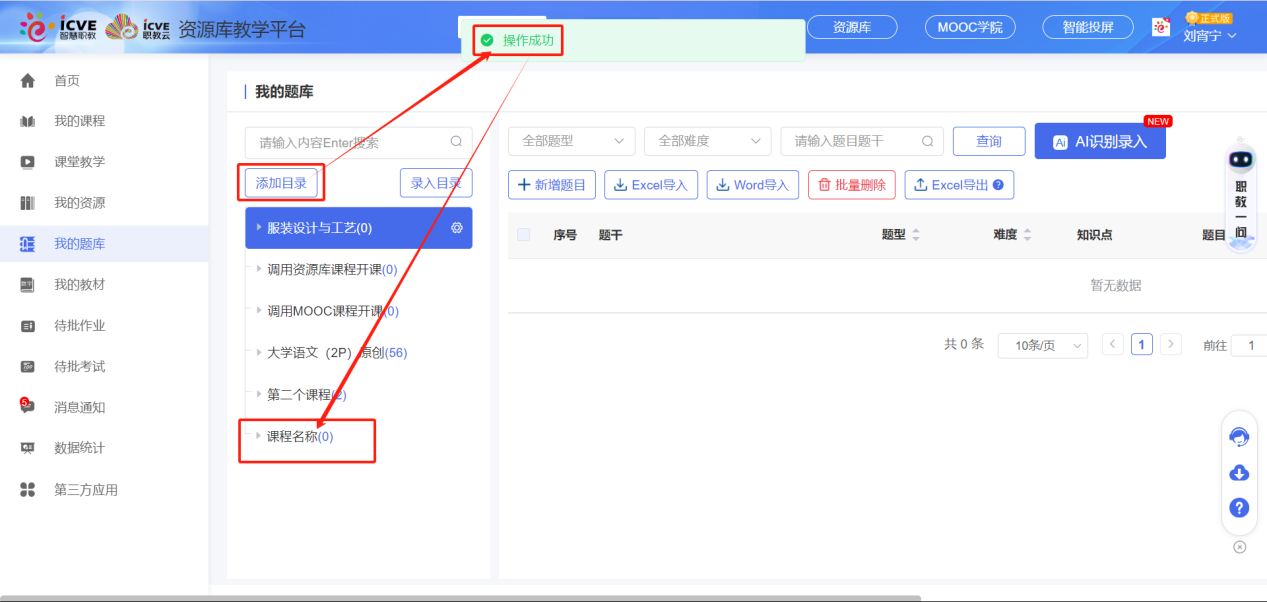1267x602 pixels.
Task: Click the download app icon
Action: click(x=1239, y=473)
